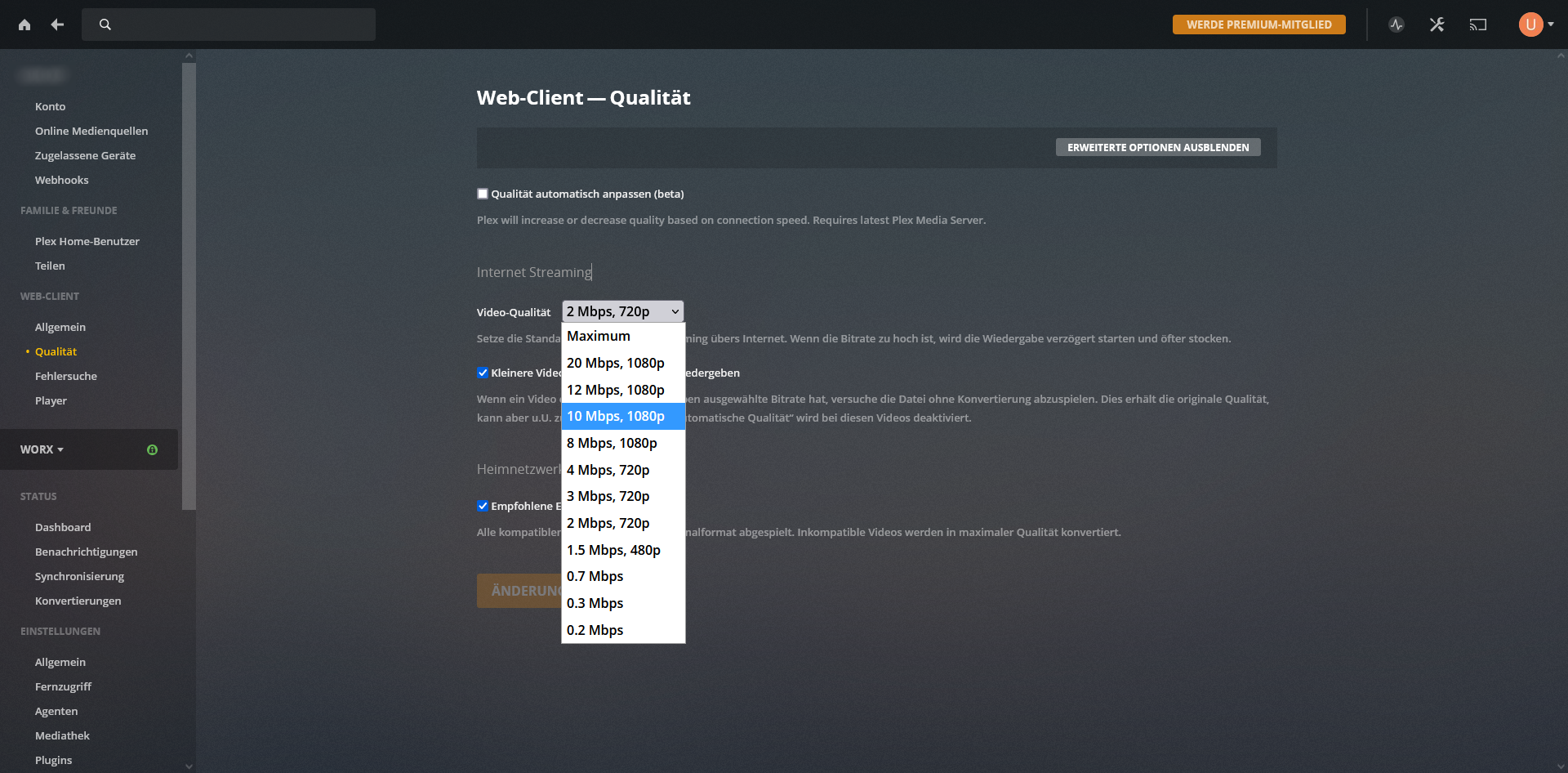
Task: Expand the WORX server selector
Action: tap(42, 449)
